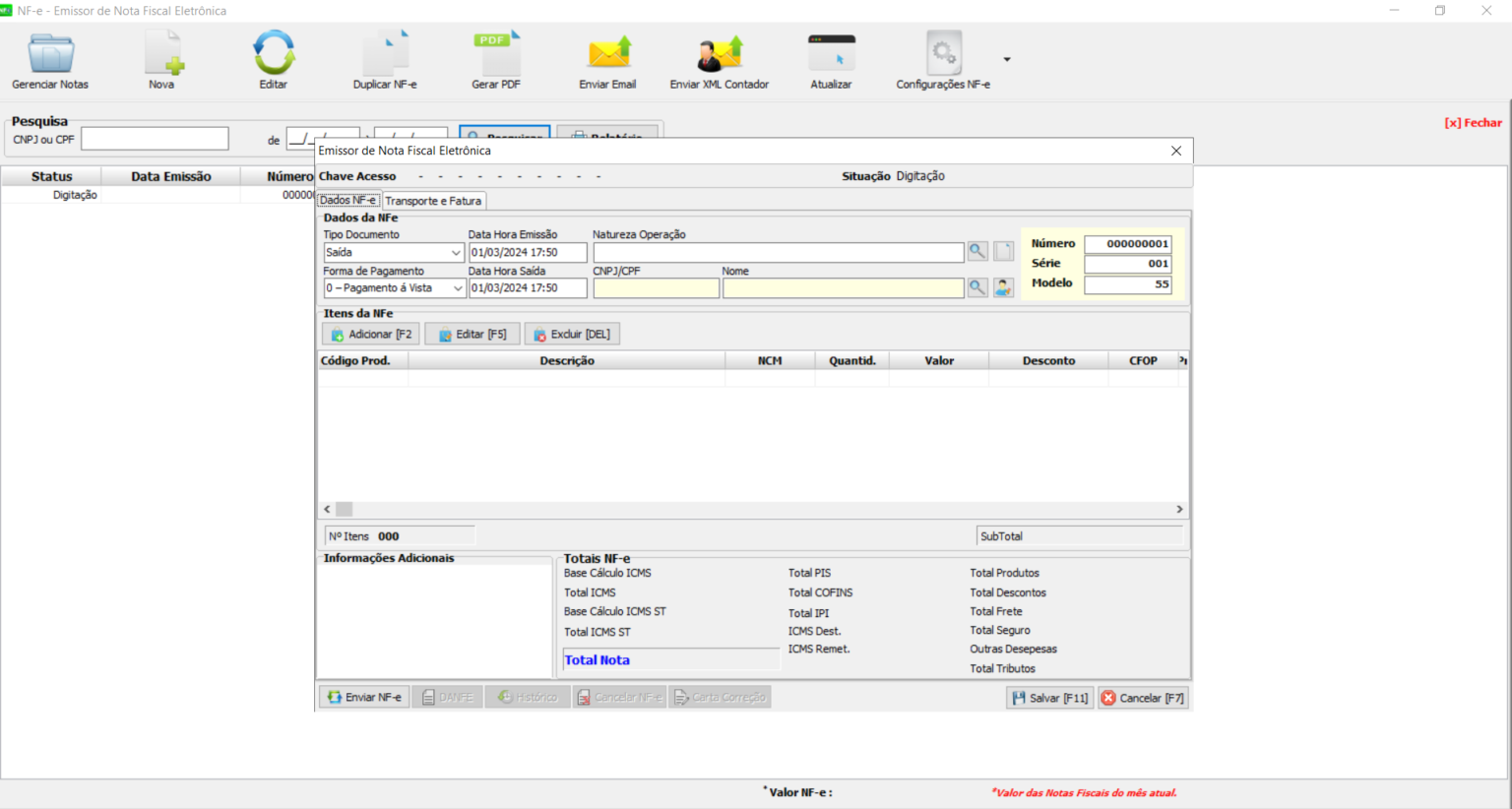1512x809 pixels.
Task: Click the CNPJ/CPF input field
Action: 656,288
